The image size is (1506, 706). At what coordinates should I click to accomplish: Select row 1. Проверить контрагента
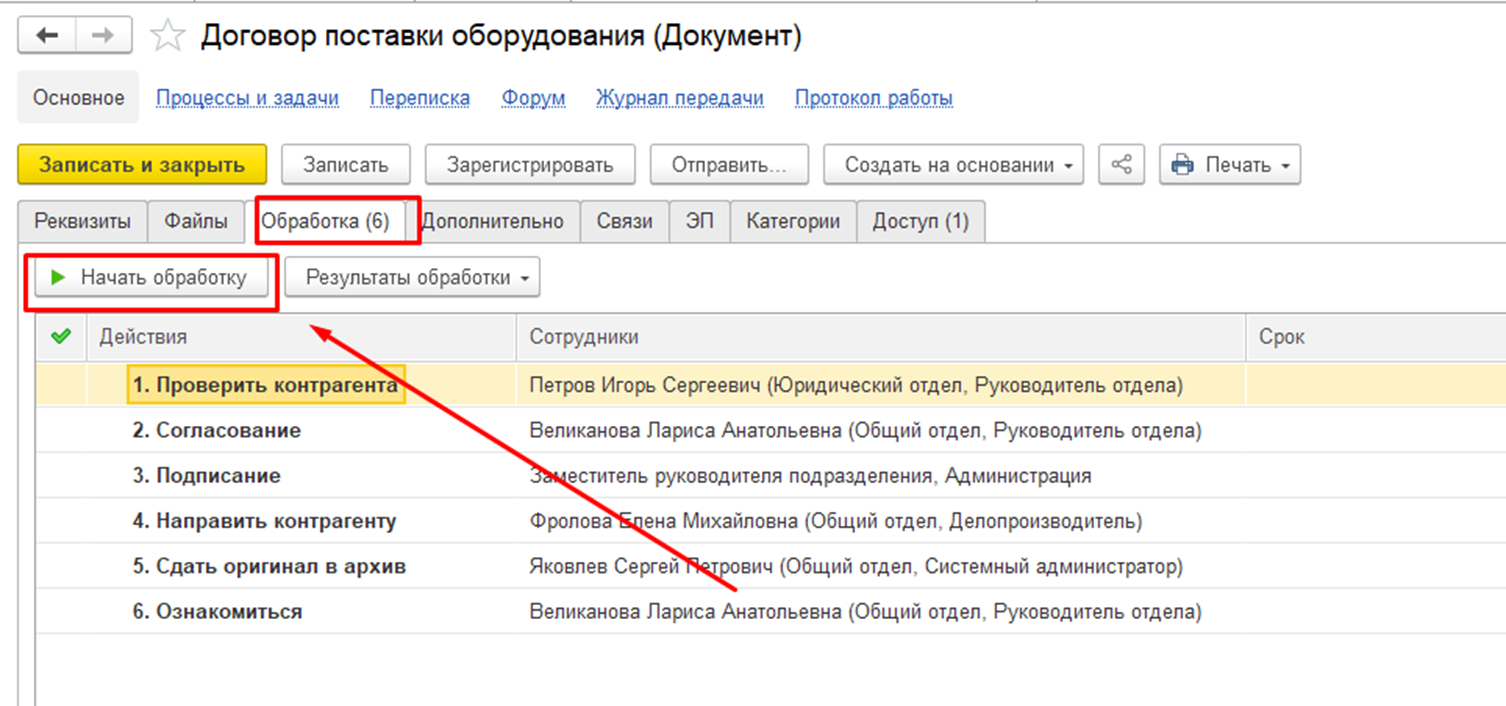pyautogui.click(x=265, y=385)
